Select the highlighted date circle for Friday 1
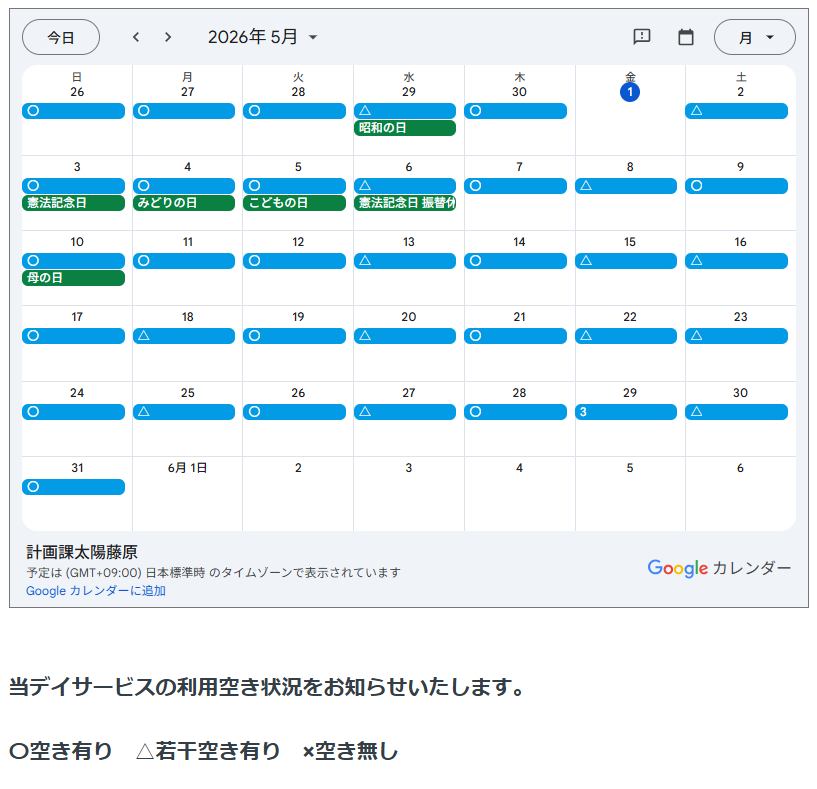The height and width of the screenshot is (789, 817). [x=630, y=92]
